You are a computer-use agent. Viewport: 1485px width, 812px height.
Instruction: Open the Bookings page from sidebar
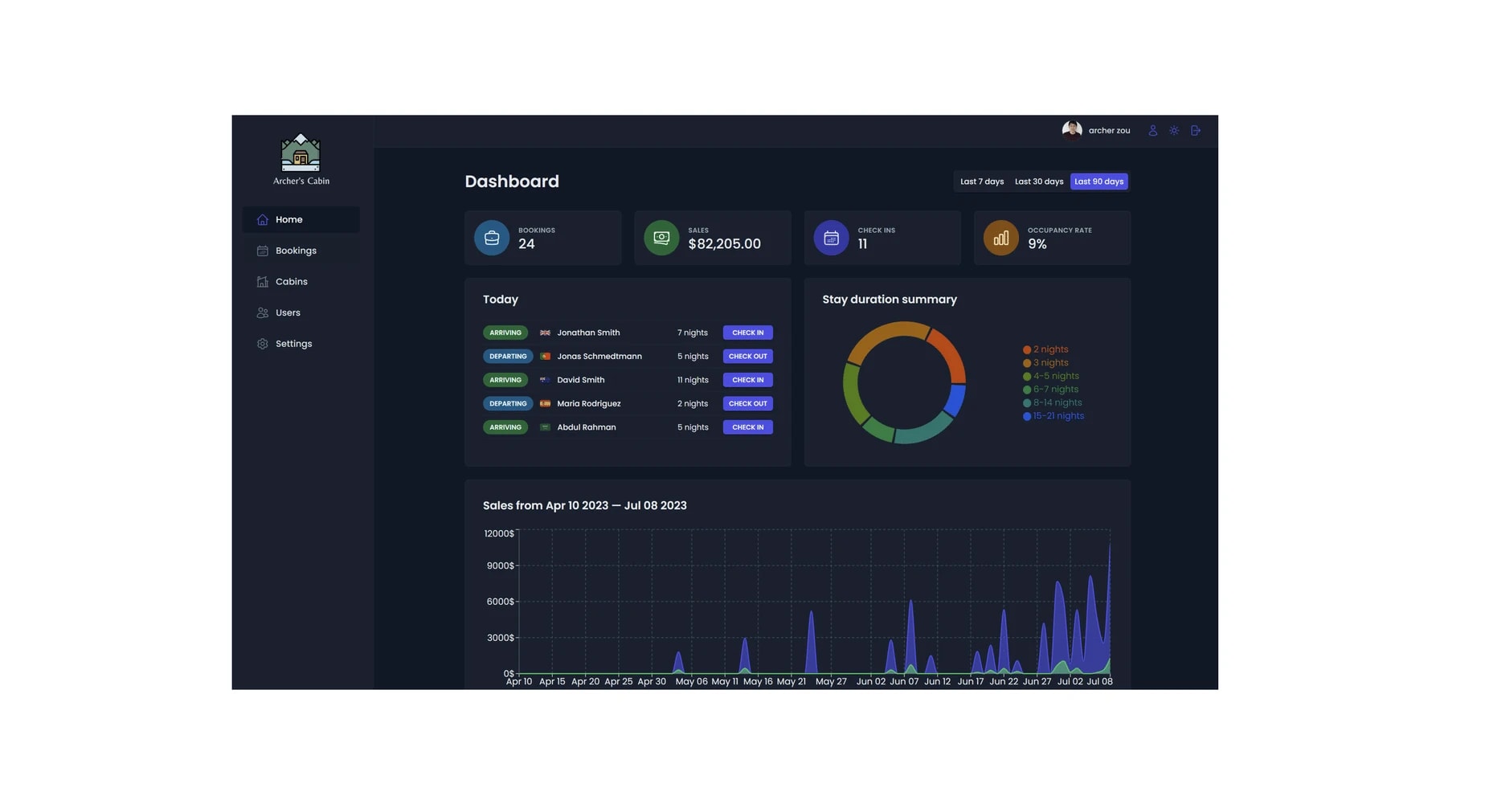tap(301, 251)
